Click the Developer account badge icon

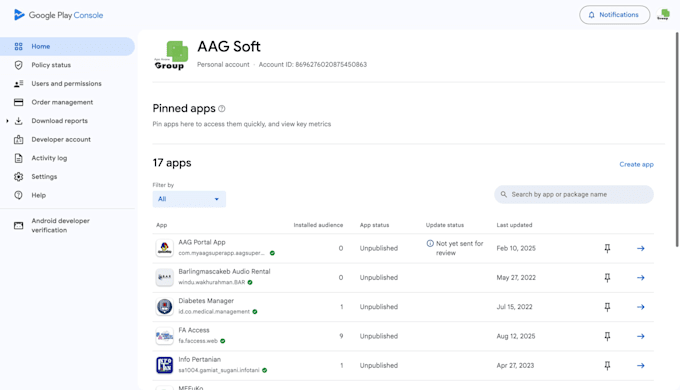[18, 140]
